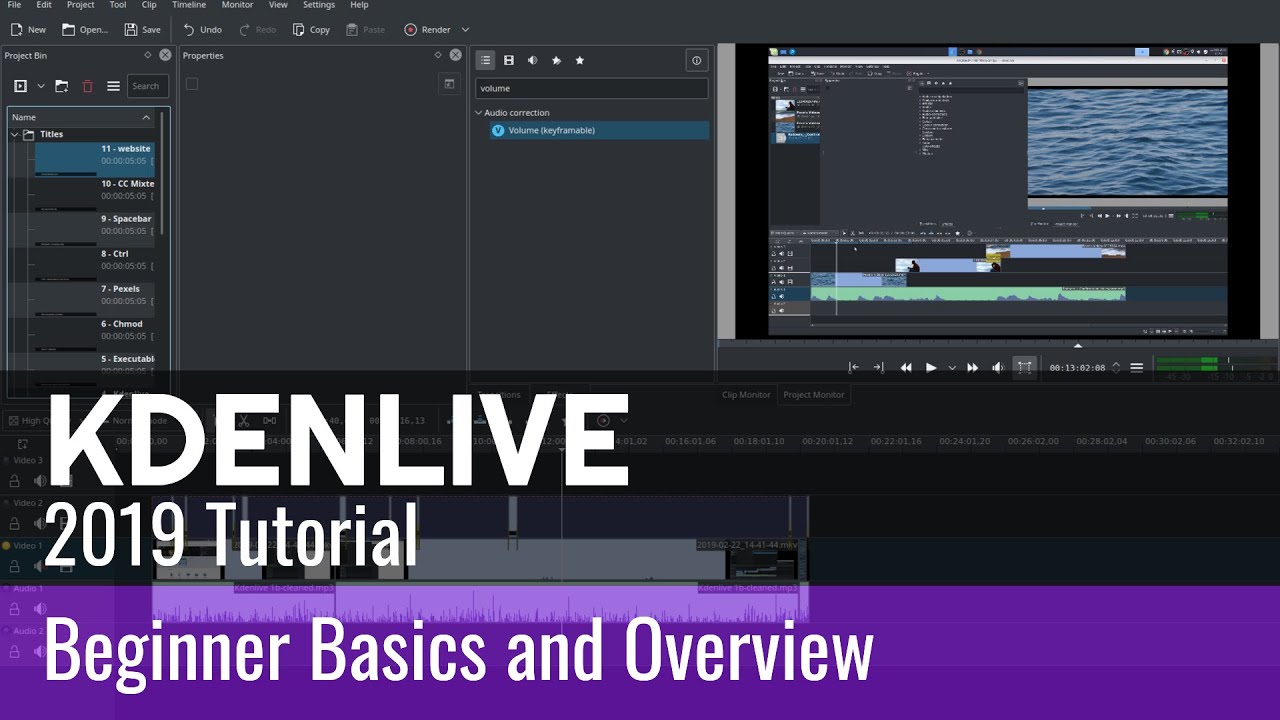The image size is (1280, 720).
Task: Click the monitor audio level meter
Action: [1214, 368]
